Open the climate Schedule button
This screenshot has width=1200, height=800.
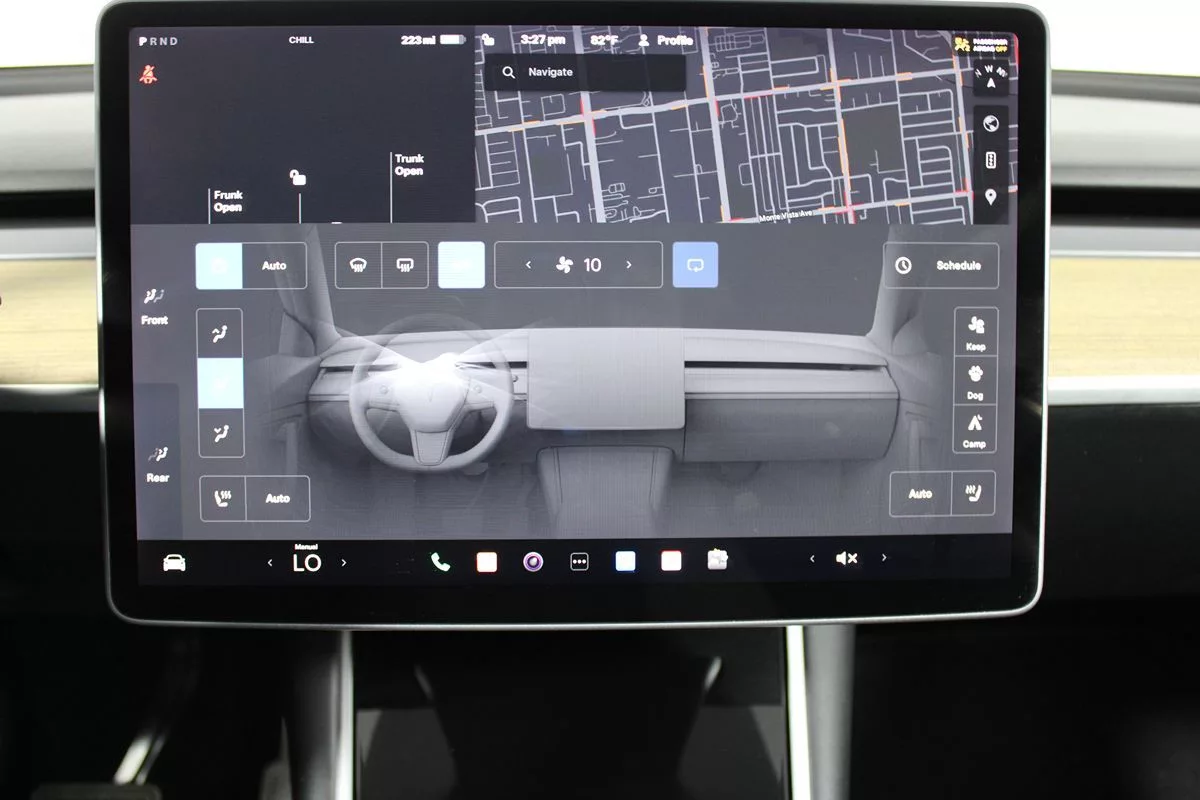coord(941,266)
